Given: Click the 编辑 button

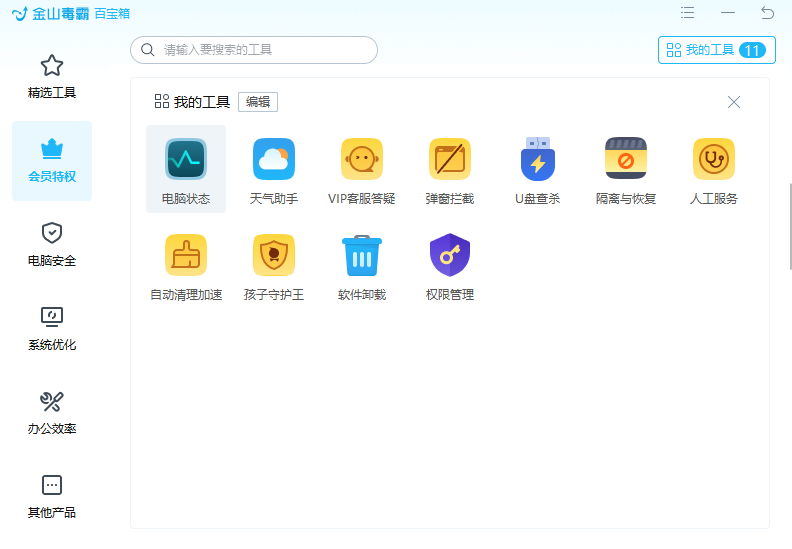Looking at the screenshot, I should coord(258,102).
